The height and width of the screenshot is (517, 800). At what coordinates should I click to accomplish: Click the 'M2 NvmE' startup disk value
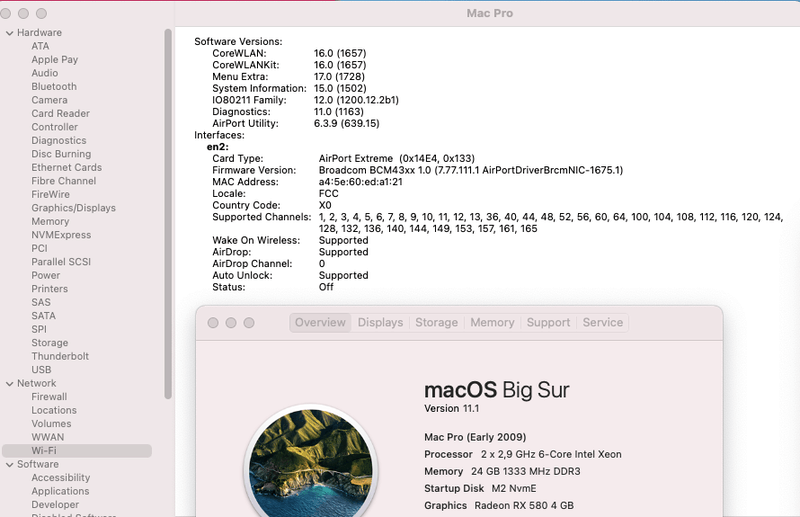tap(514, 488)
